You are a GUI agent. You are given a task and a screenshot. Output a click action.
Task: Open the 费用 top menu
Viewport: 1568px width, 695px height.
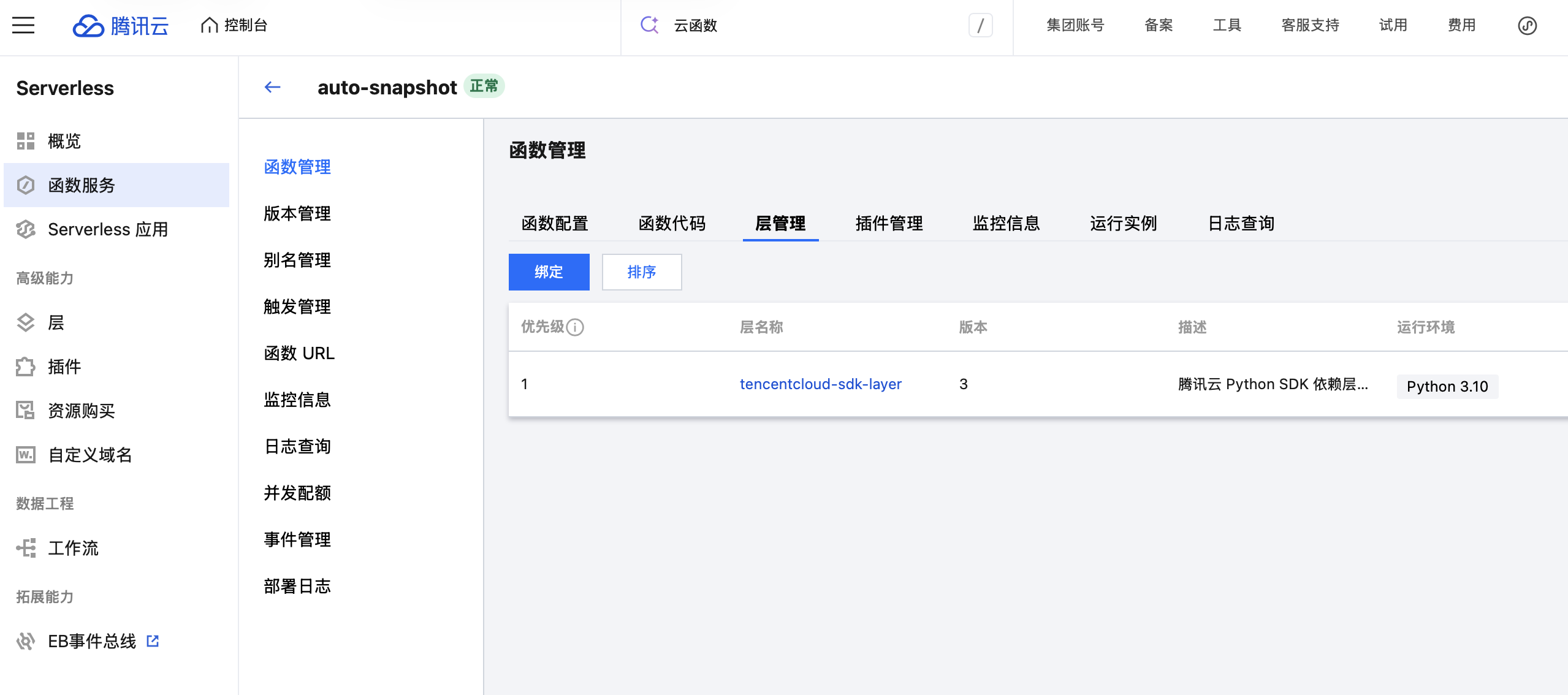[x=1461, y=25]
